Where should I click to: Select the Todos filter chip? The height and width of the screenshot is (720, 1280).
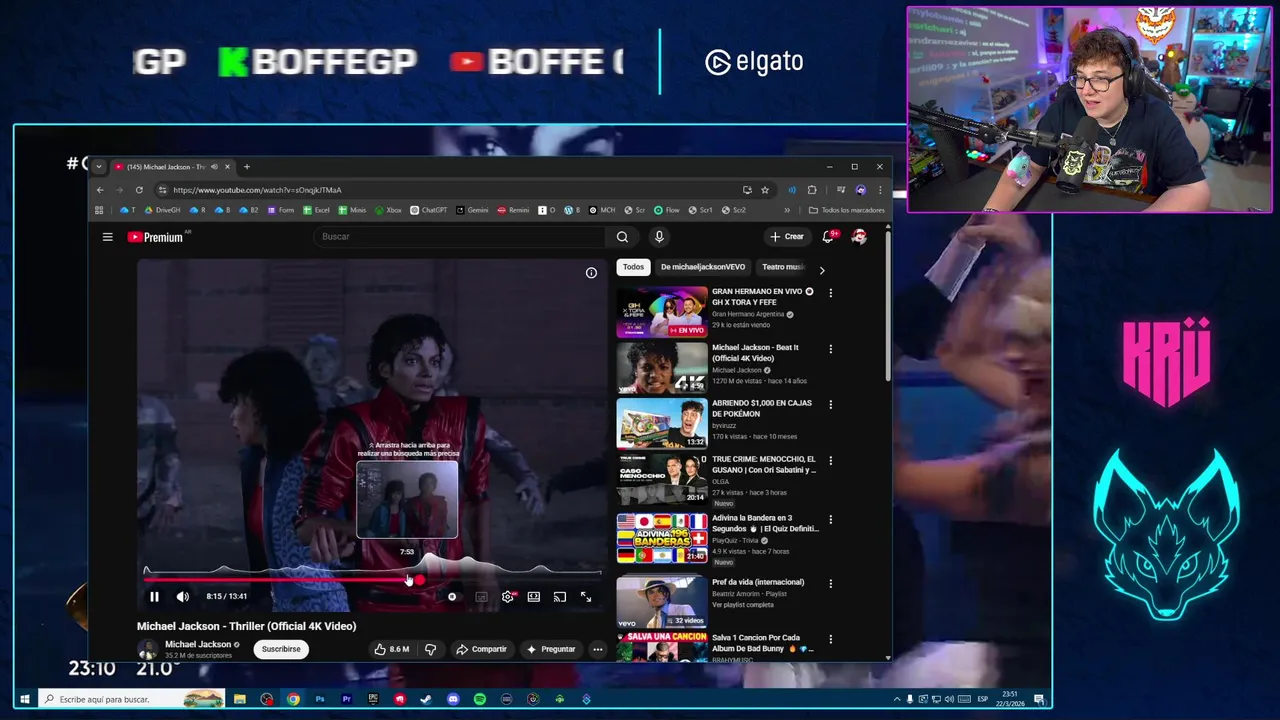(x=633, y=267)
